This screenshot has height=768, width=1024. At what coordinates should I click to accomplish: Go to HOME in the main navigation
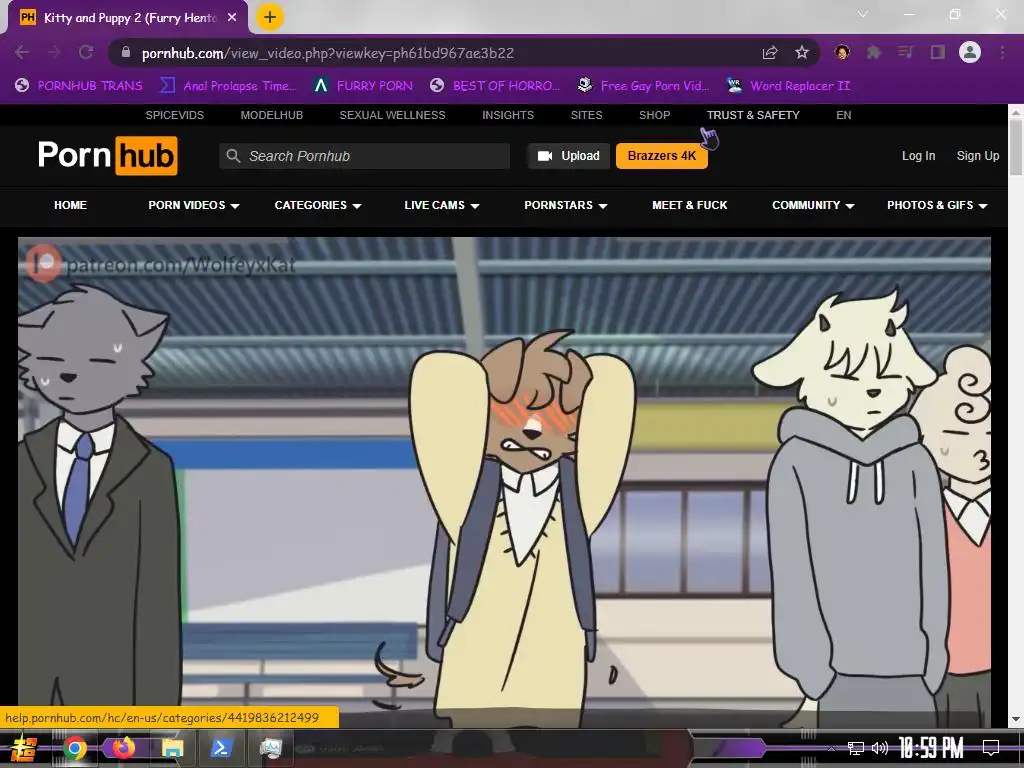(71, 205)
